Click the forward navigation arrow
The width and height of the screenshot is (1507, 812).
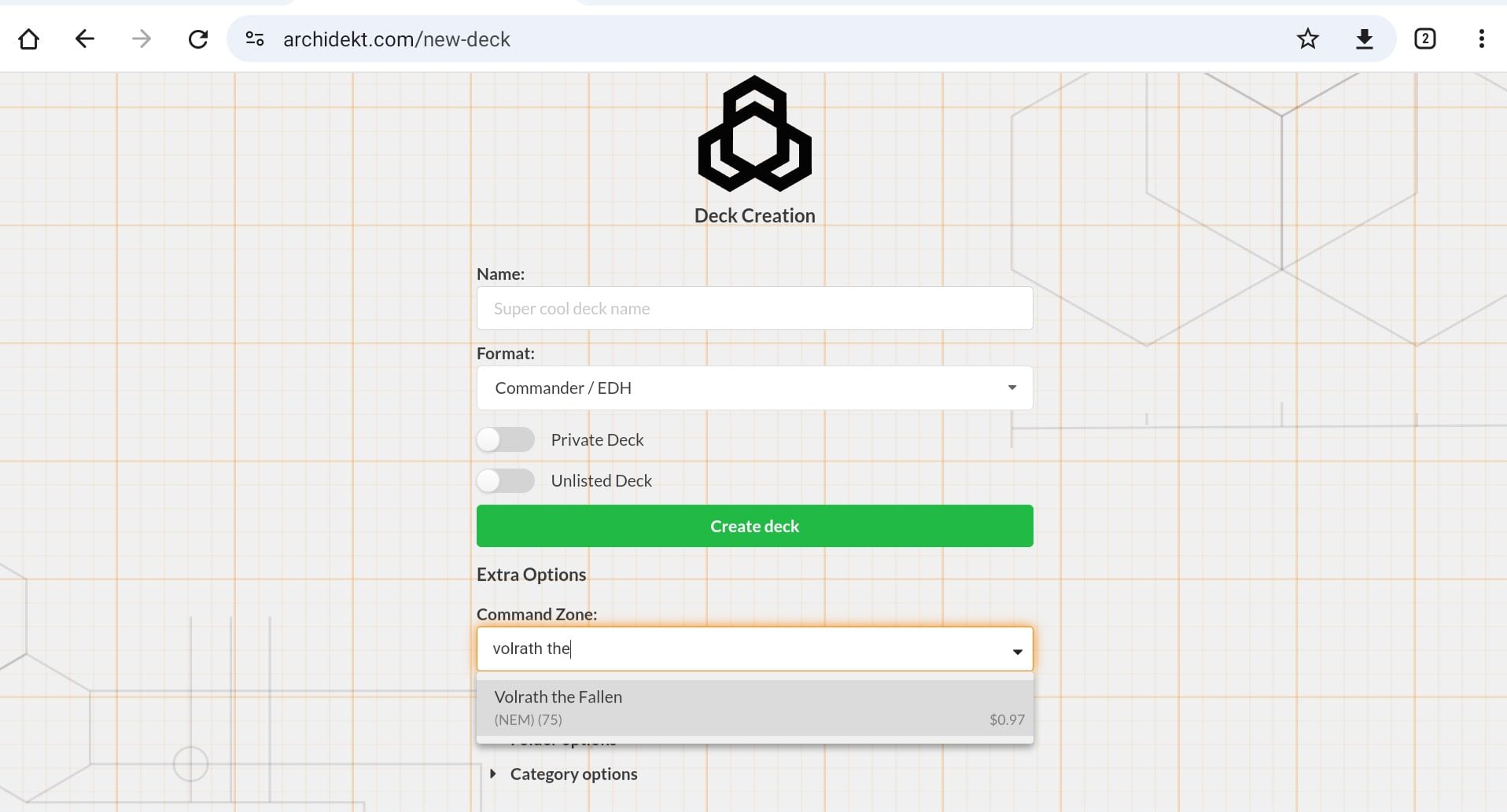coord(142,39)
